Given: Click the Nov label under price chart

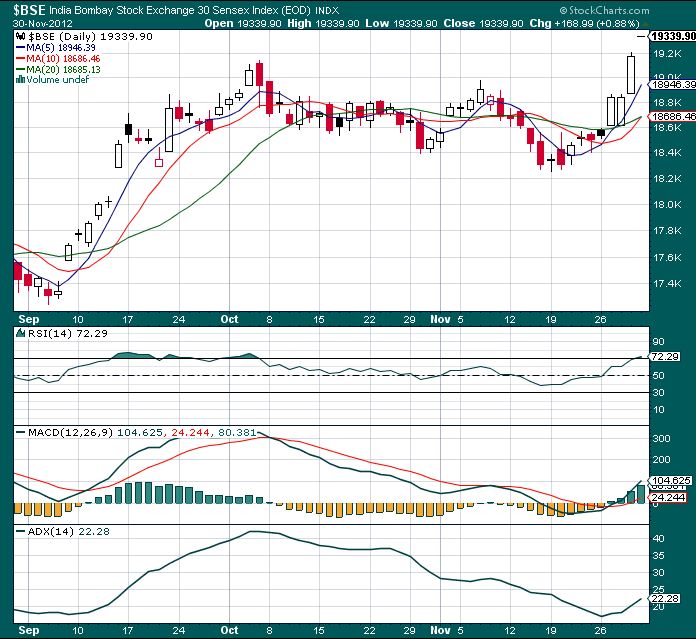Looking at the screenshot, I should pyautogui.click(x=440, y=319).
